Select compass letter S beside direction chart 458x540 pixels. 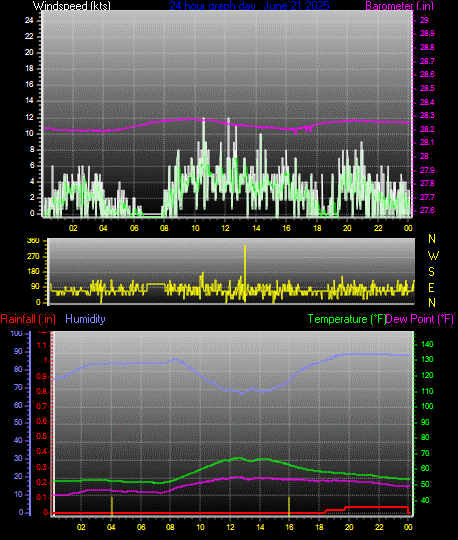(x=431, y=272)
